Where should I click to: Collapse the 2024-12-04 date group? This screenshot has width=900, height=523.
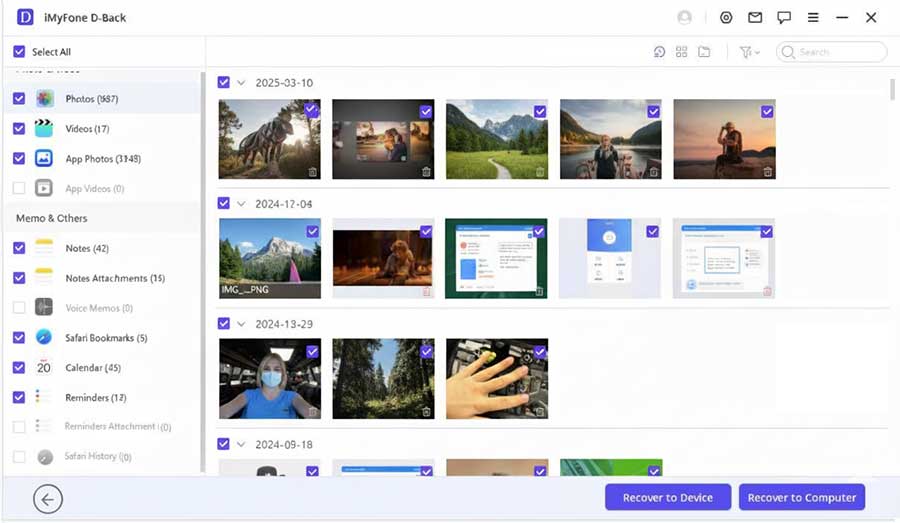(x=241, y=204)
